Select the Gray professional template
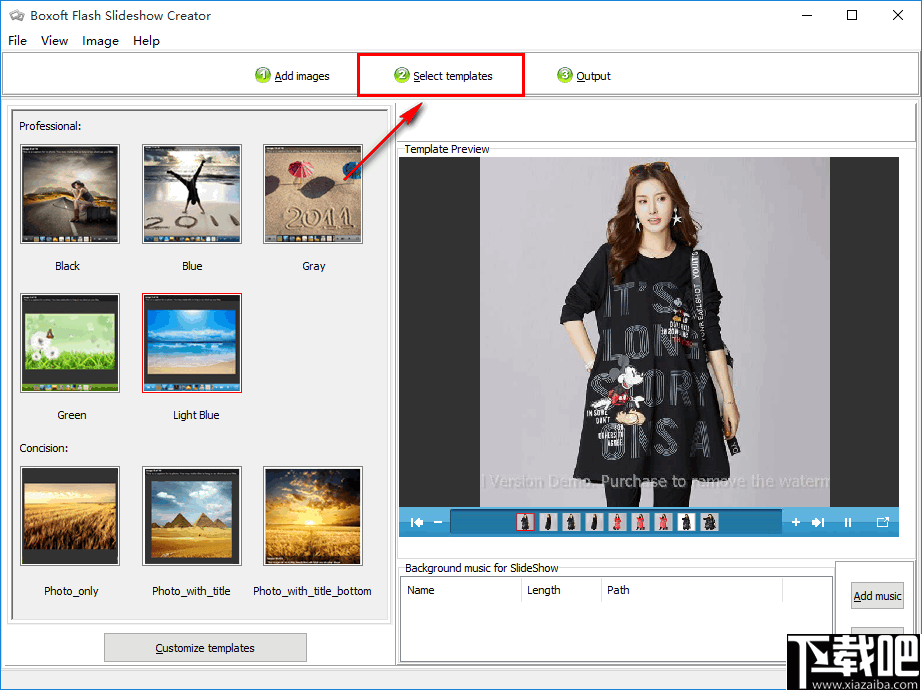 tap(313, 193)
